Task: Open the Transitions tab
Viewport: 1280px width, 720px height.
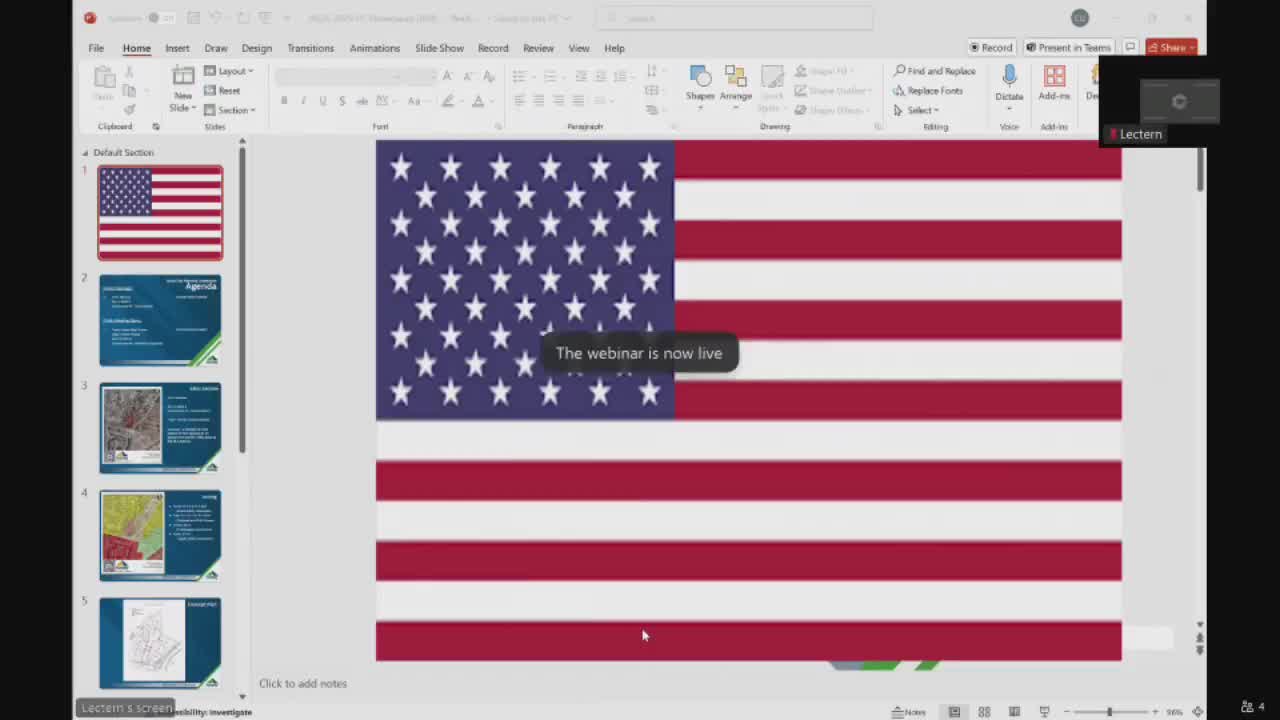Action: coord(310,48)
